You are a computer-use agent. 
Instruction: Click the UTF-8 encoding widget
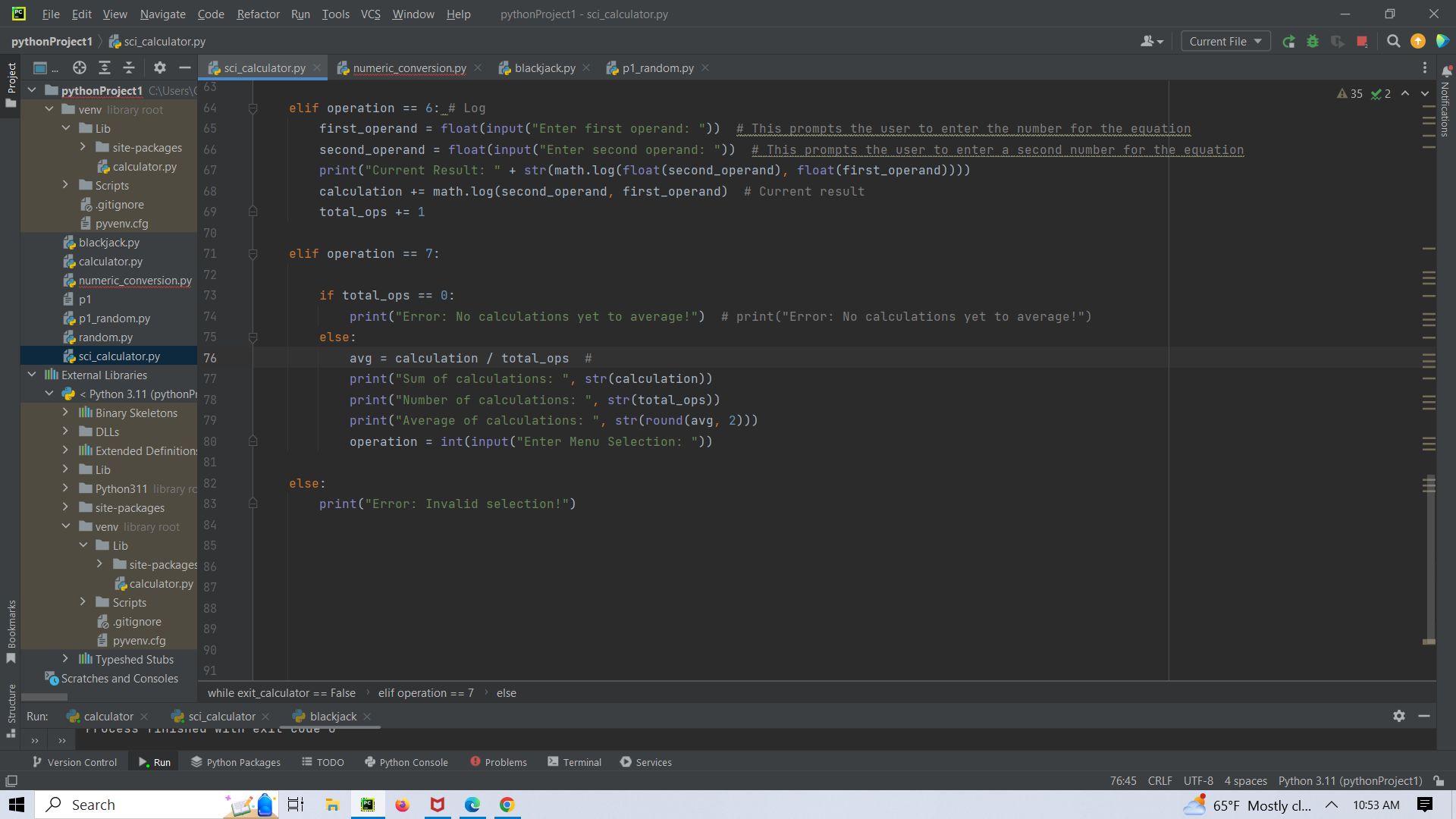tap(1198, 781)
